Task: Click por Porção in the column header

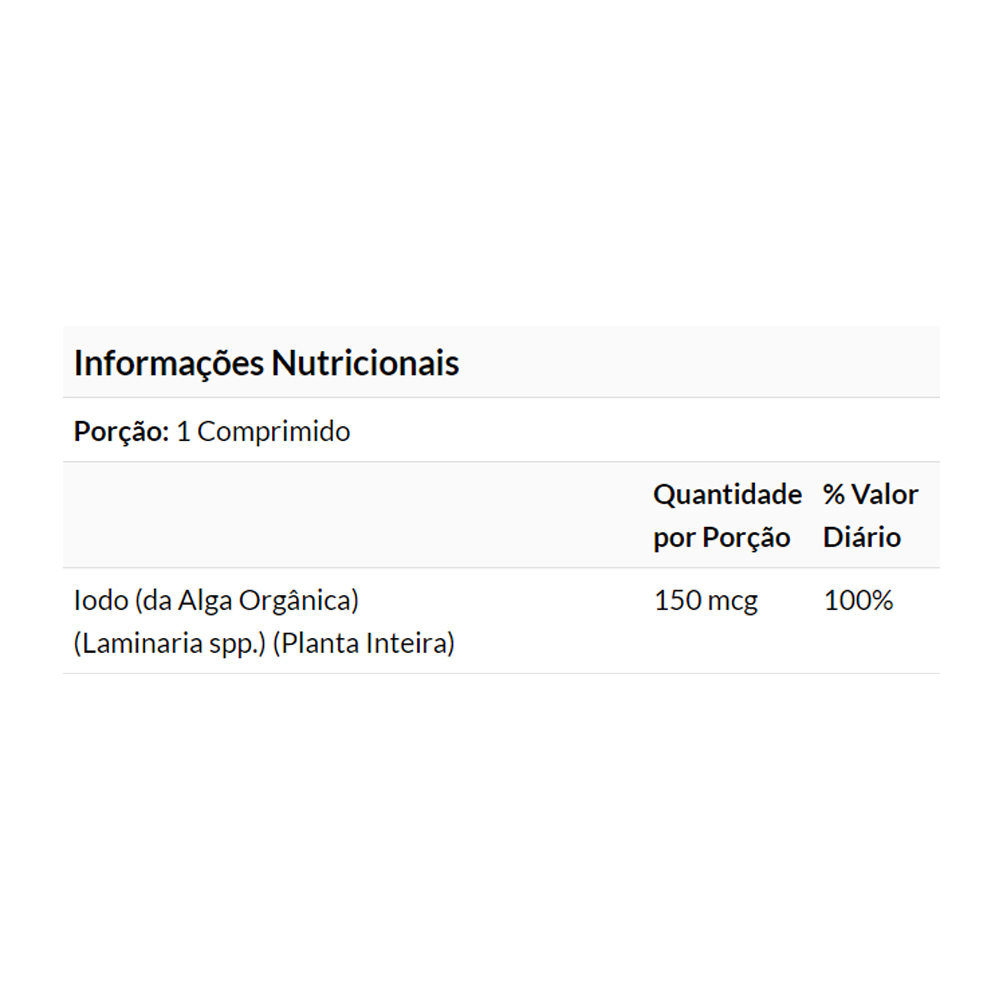Action: click(721, 538)
